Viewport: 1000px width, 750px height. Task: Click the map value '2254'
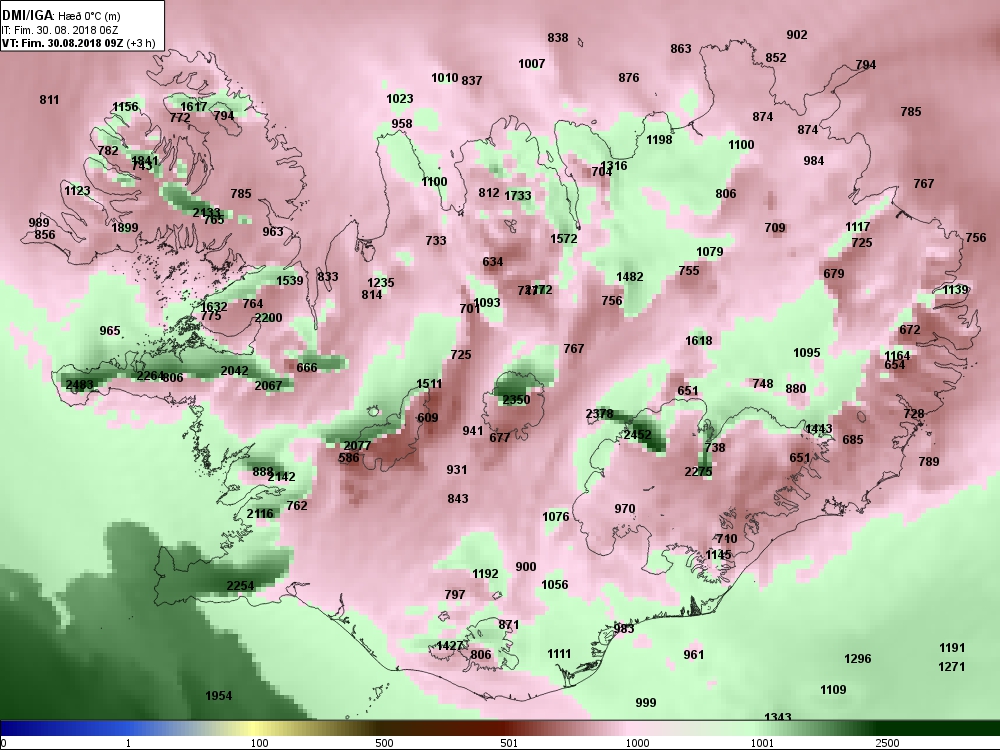coord(240,585)
